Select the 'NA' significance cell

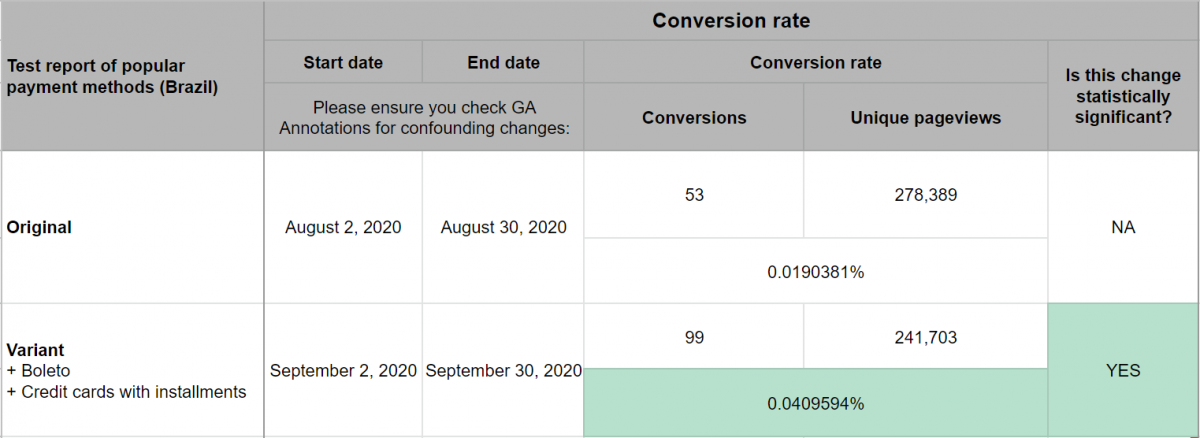pos(1123,227)
